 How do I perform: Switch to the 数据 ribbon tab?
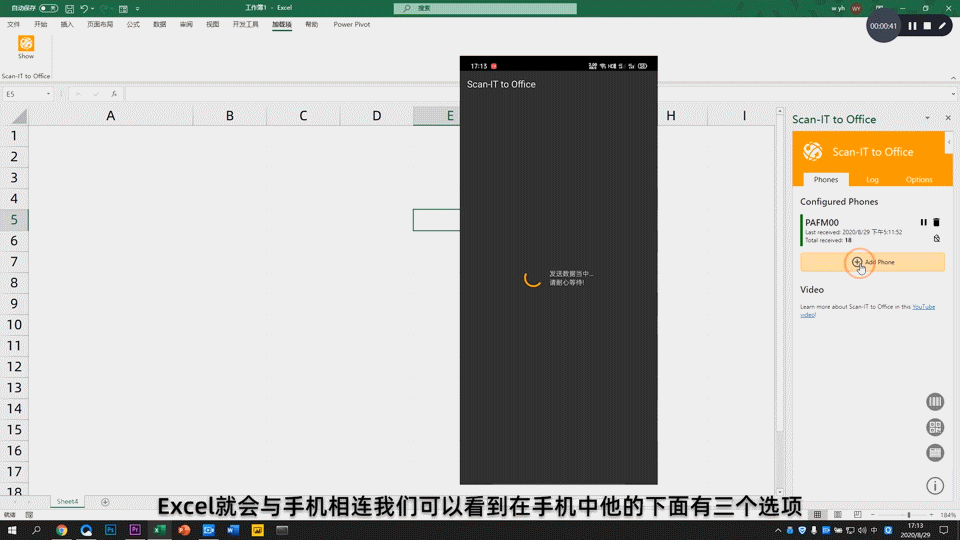tap(160, 24)
